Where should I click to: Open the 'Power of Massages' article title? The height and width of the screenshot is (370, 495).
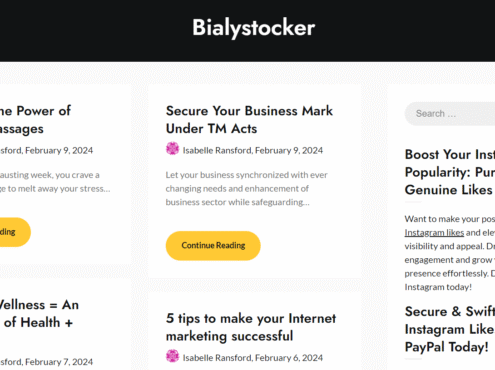click(x=35, y=120)
